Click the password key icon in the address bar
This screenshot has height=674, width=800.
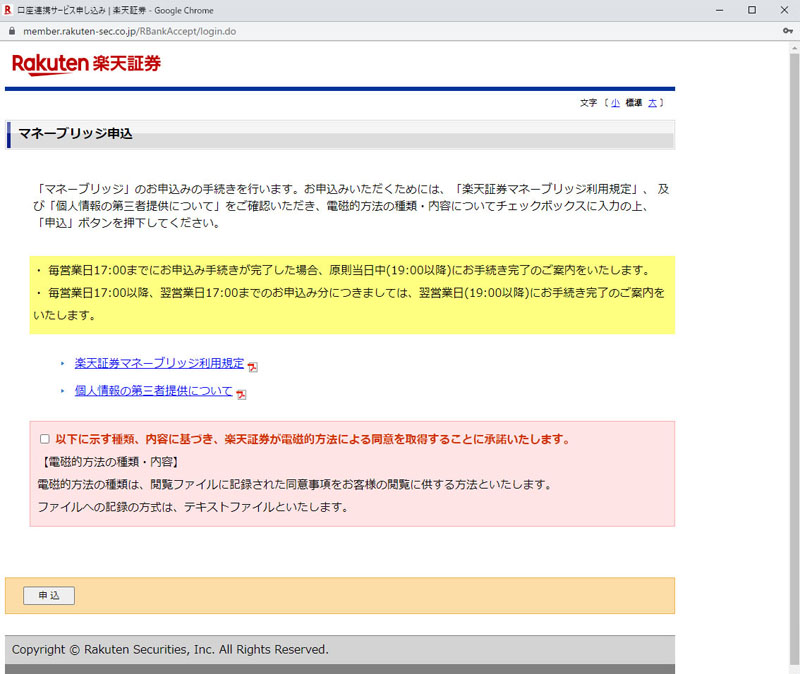[789, 31]
